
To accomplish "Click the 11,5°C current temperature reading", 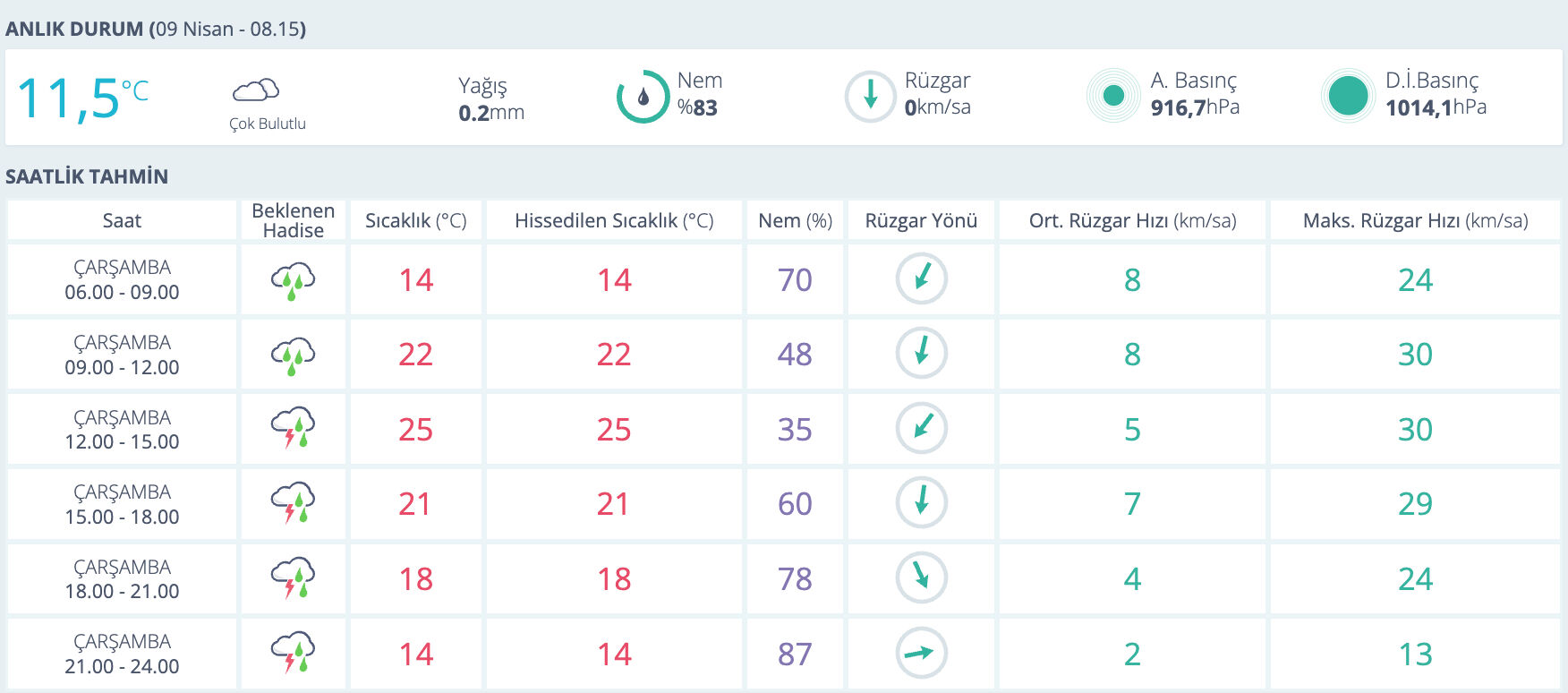I will (82, 98).
